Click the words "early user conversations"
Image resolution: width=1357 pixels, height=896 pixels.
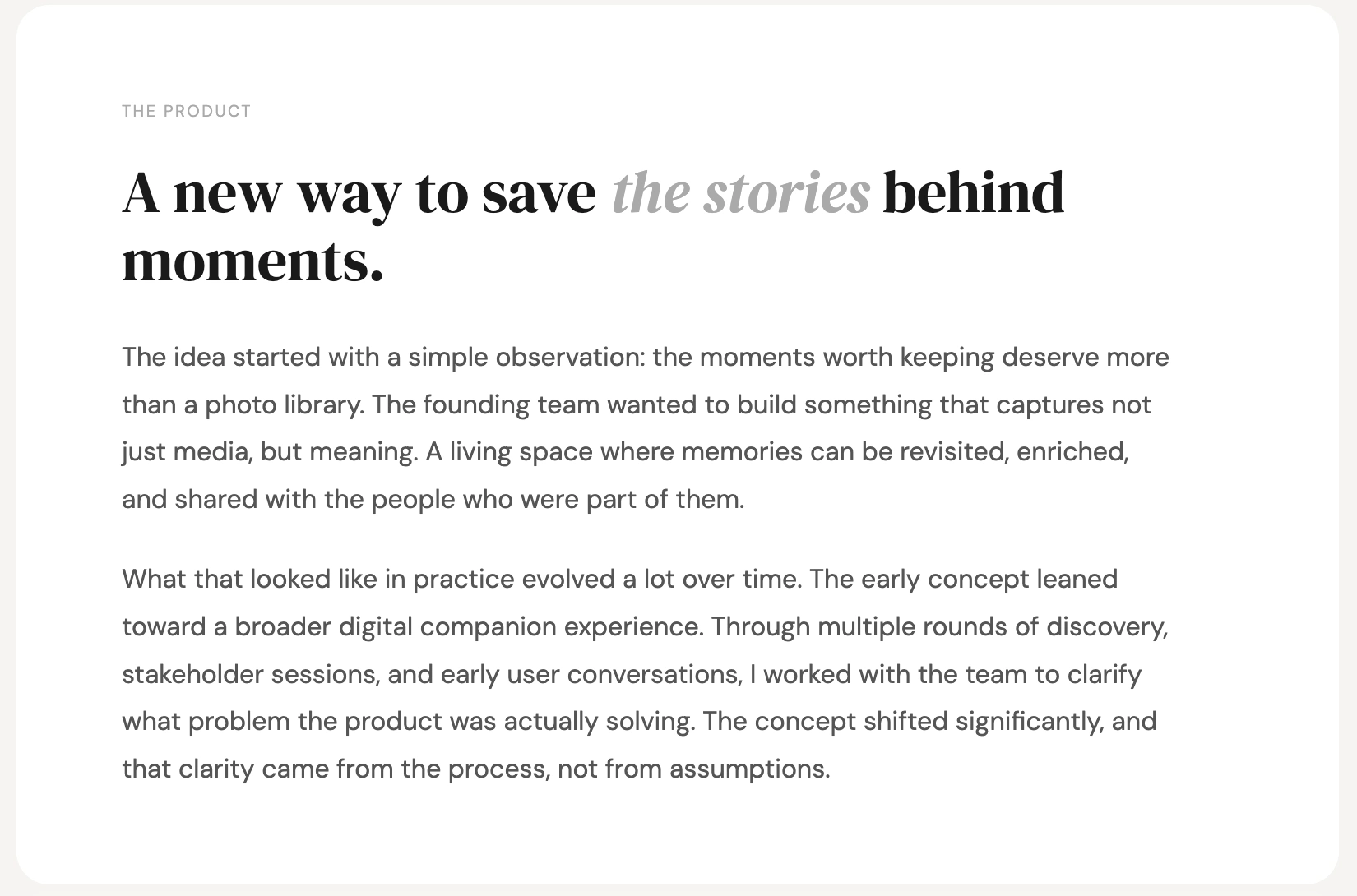589,675
